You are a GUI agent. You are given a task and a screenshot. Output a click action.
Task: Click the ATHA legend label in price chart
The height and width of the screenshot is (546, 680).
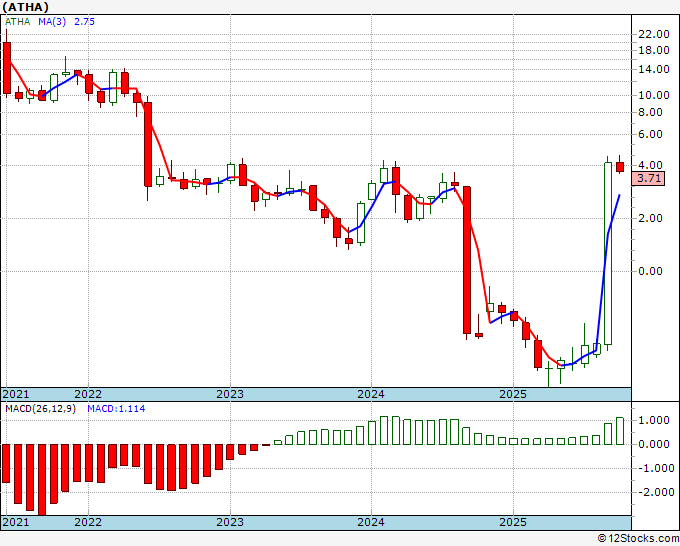click(x=18, y=22)
